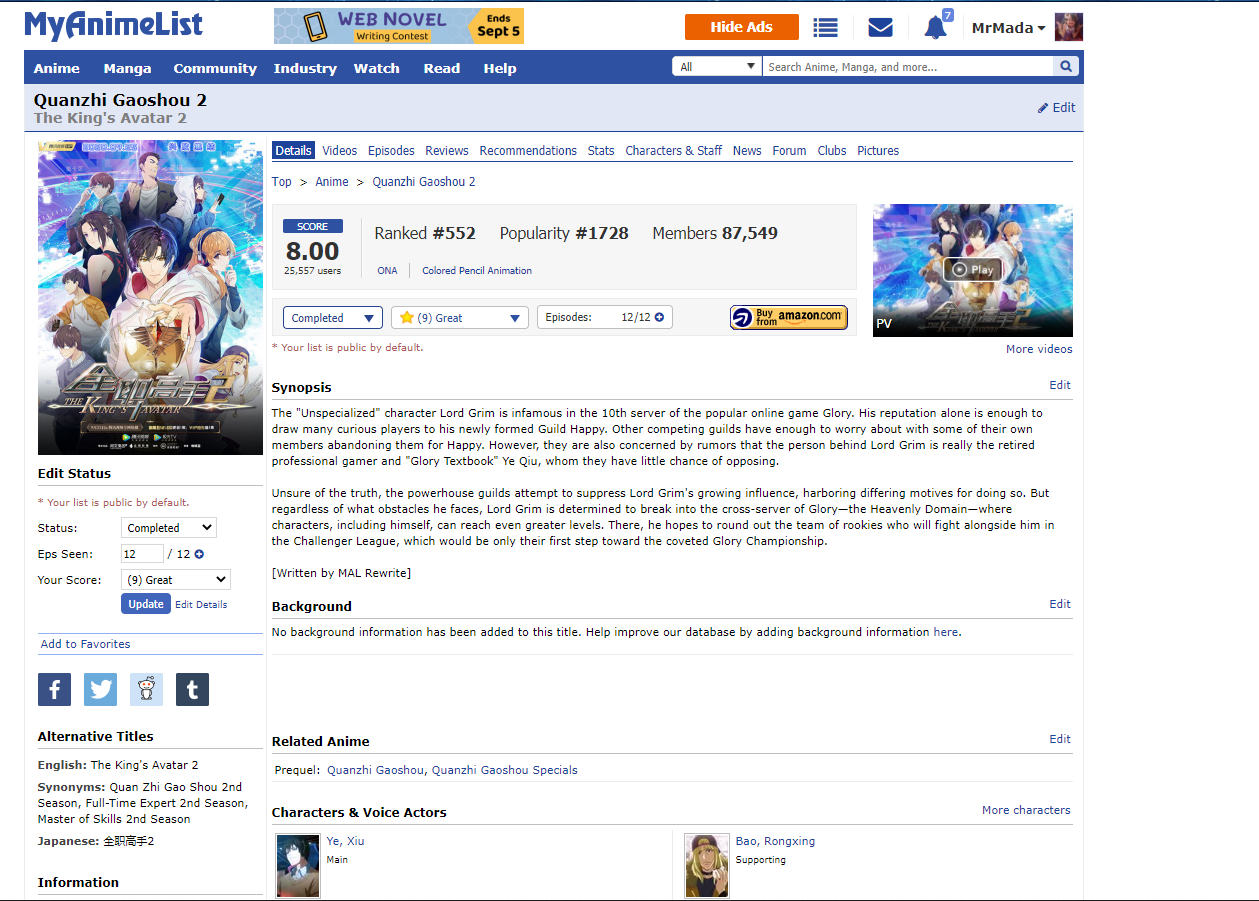
Task: Open Ye, Xiu character link
Action: pyautogui.click(x=346, y=841)
